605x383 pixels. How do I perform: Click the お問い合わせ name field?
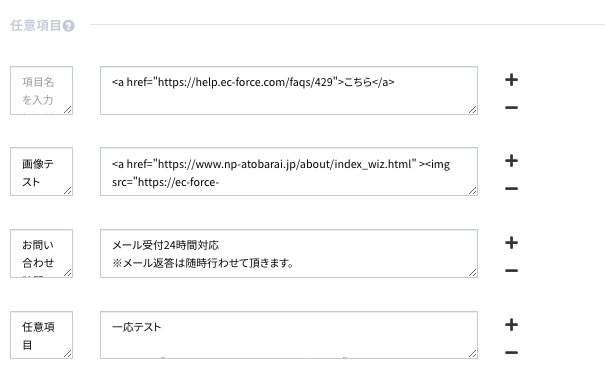41,253
